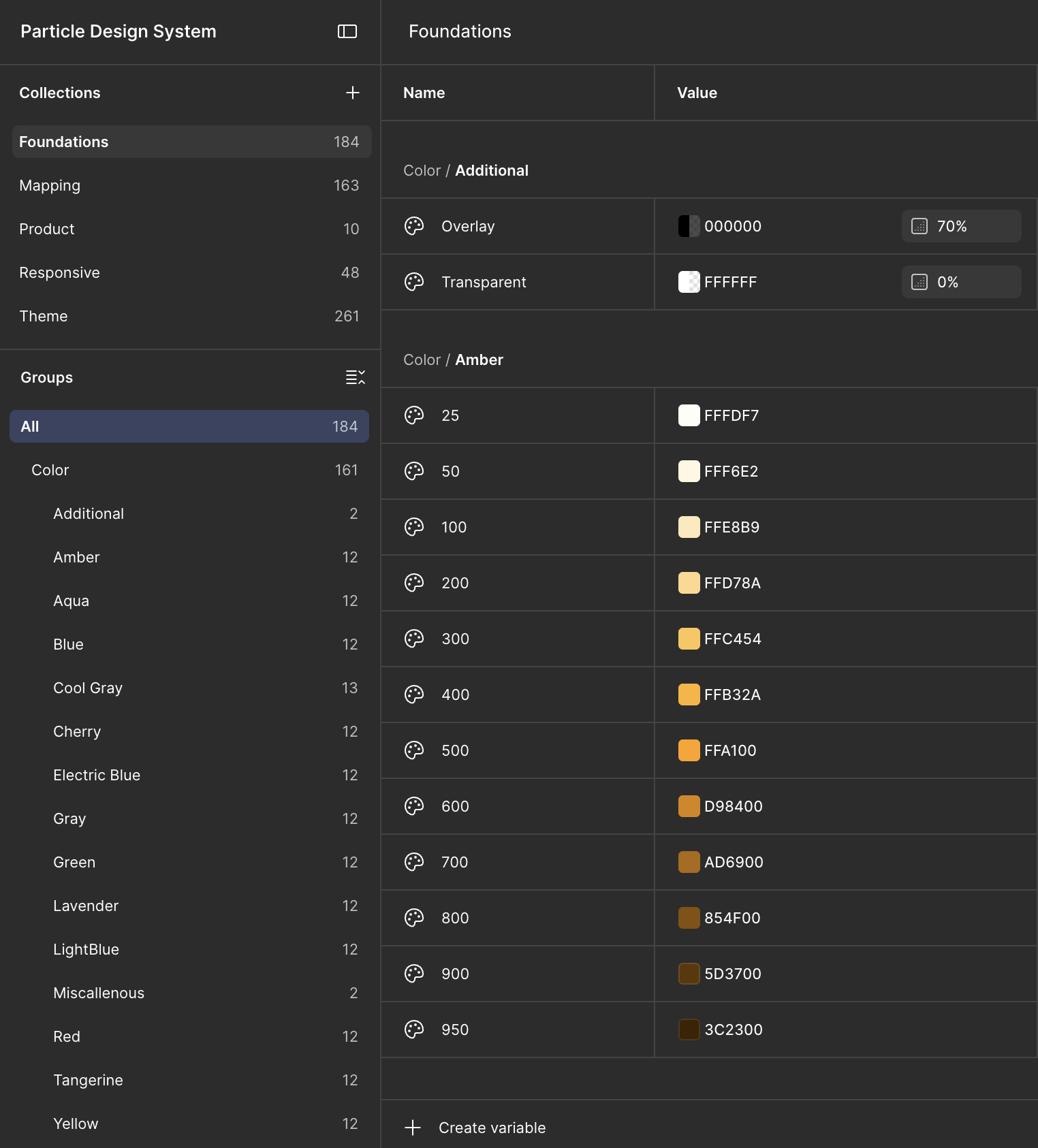
Task: Open the 3C2300 color swatch
Action: coord(689,1030)
